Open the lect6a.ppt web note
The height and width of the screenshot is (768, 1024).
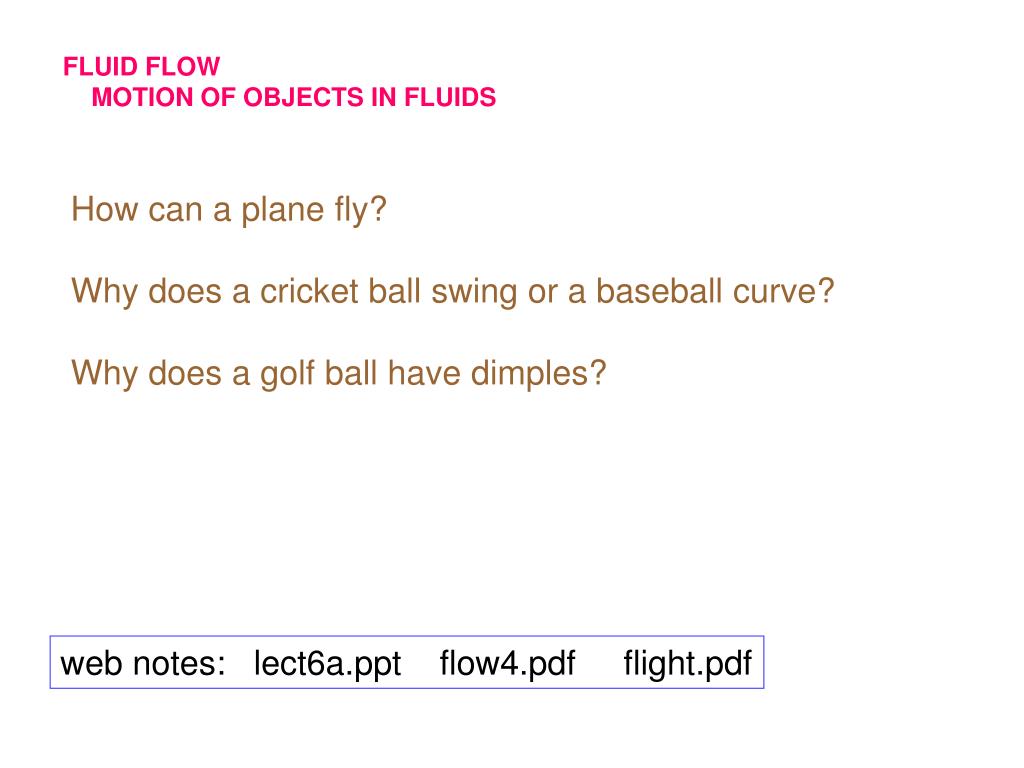(327, 664)
